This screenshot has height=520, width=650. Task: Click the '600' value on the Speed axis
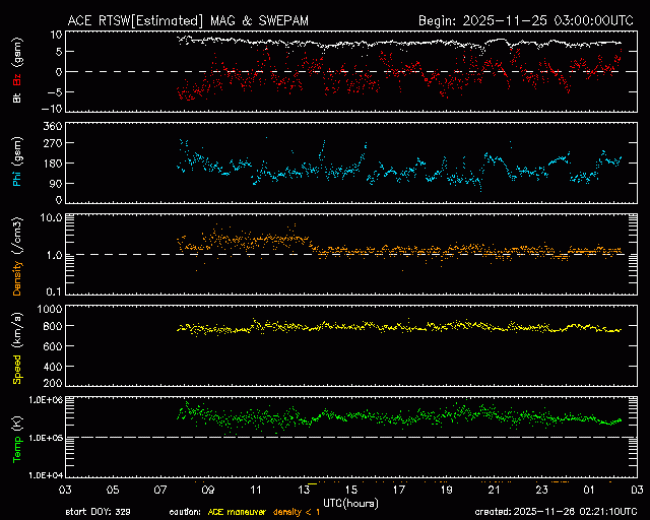[52, 346]
